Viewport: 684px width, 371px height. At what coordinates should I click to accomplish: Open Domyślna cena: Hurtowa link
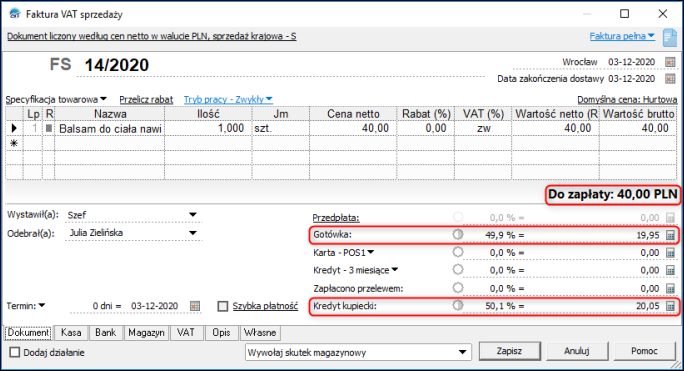627,100
